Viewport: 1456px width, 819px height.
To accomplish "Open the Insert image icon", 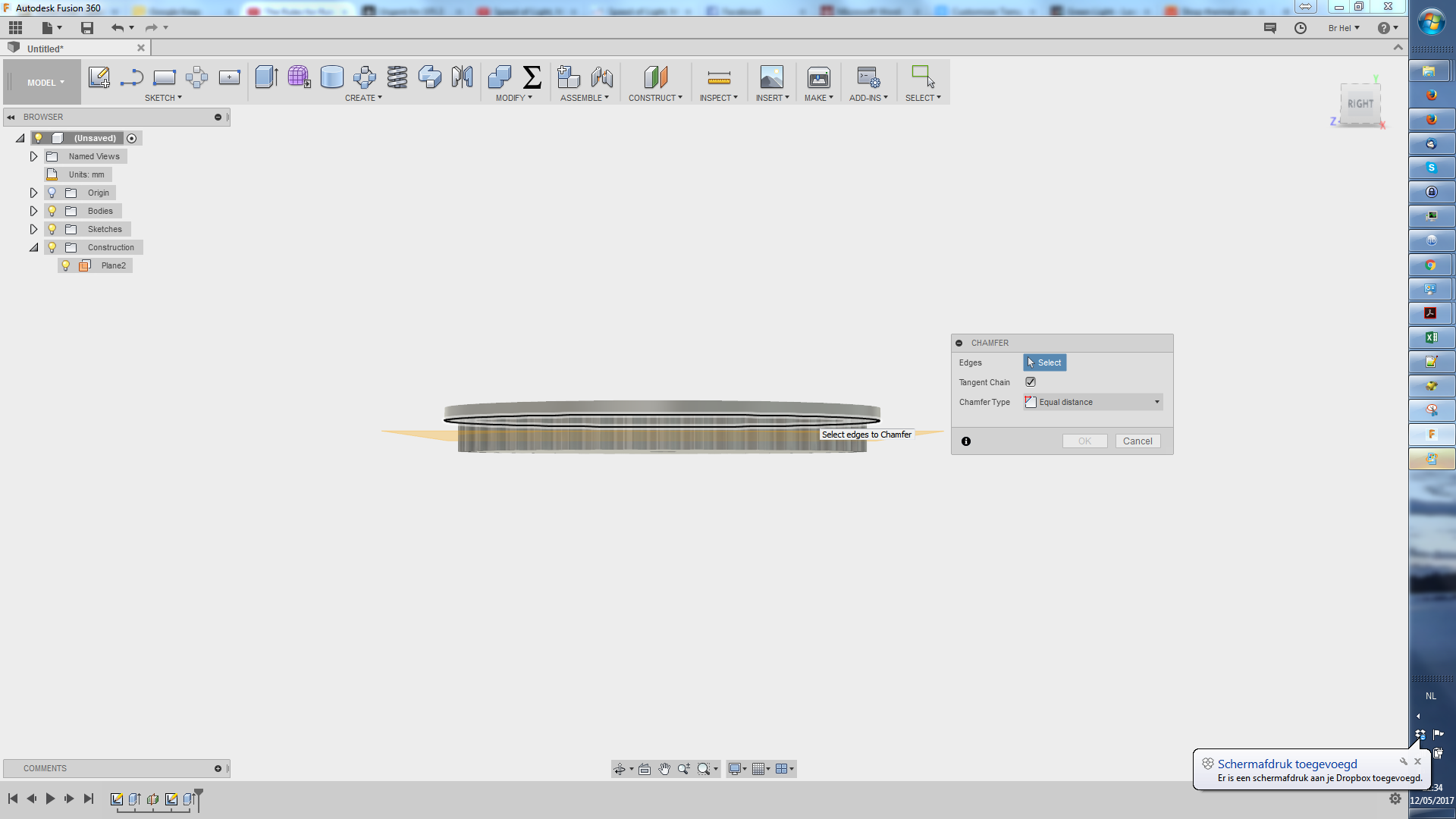I will (x=771, y=77).
